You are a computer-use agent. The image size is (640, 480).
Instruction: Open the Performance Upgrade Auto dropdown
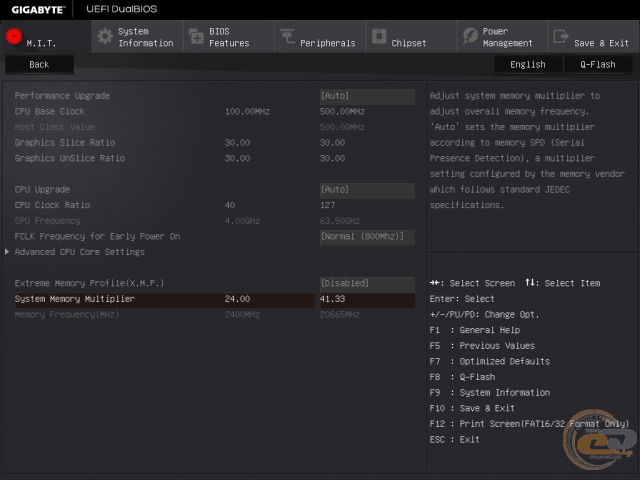(366, 96)
